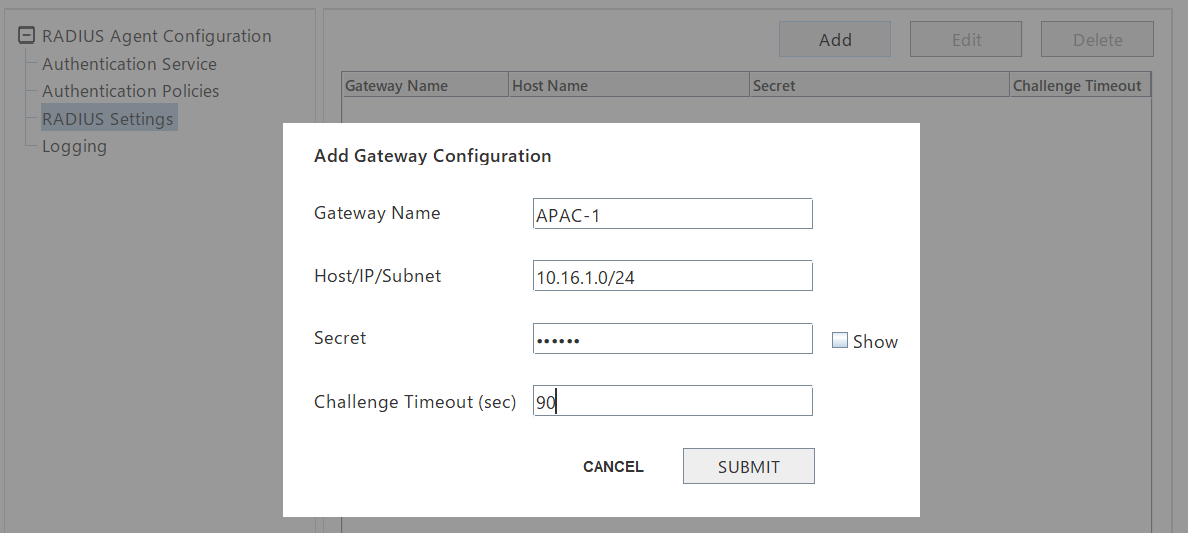Image resolution: width=1188 pixels, height=533 pixels.
Task: Select RADIUS Agent Configuration root node
Action: [156, 36]
